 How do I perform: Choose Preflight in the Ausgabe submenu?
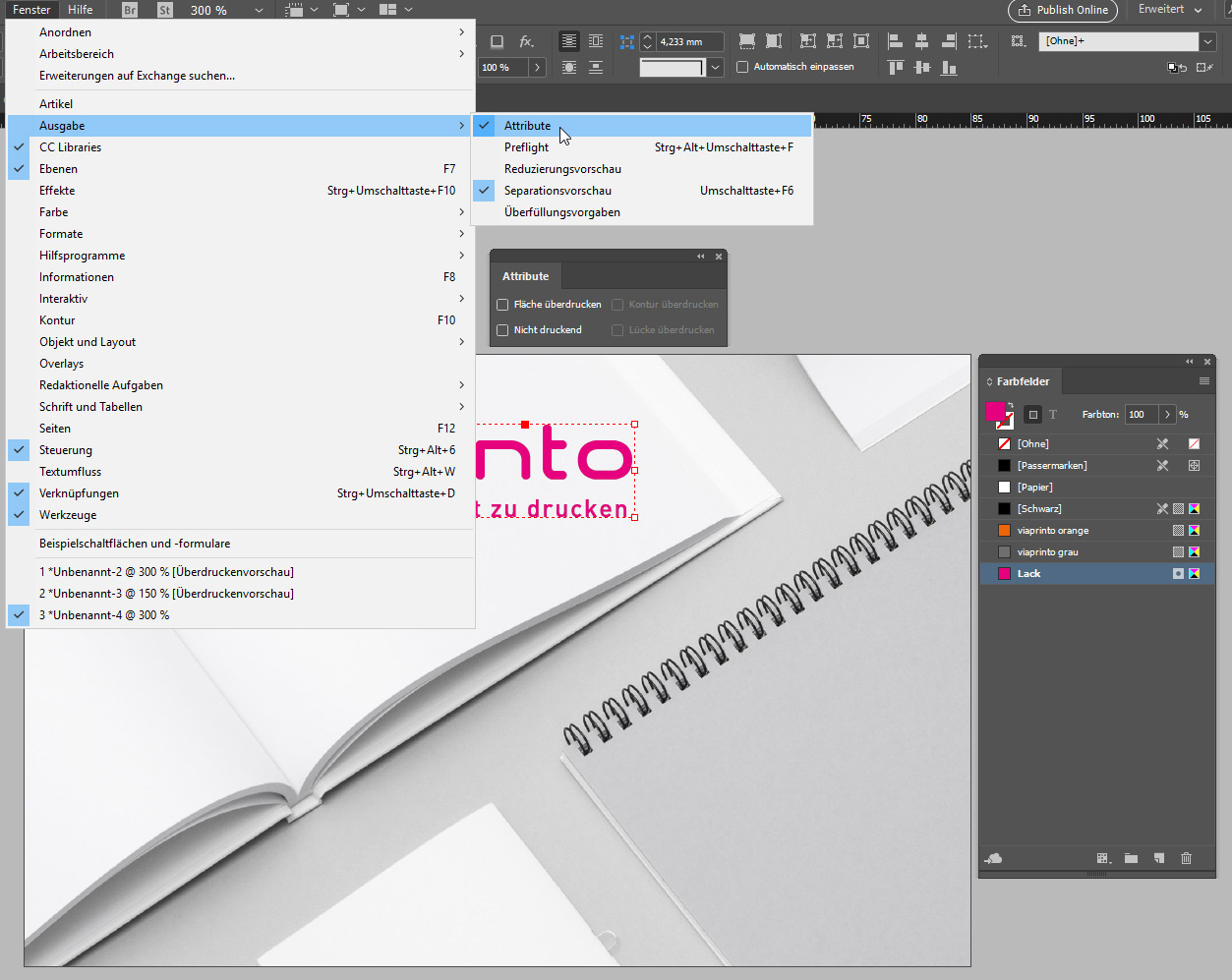click(642, 147)
